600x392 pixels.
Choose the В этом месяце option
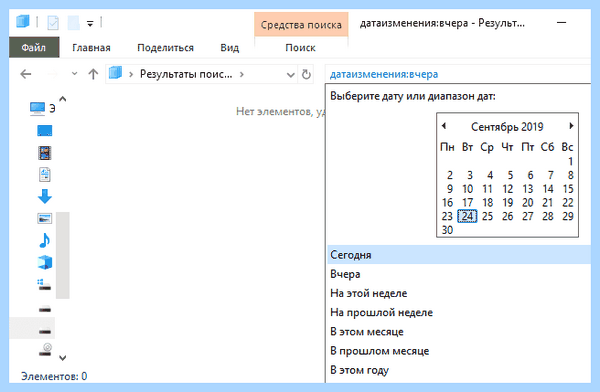click(x=458, y=332)
